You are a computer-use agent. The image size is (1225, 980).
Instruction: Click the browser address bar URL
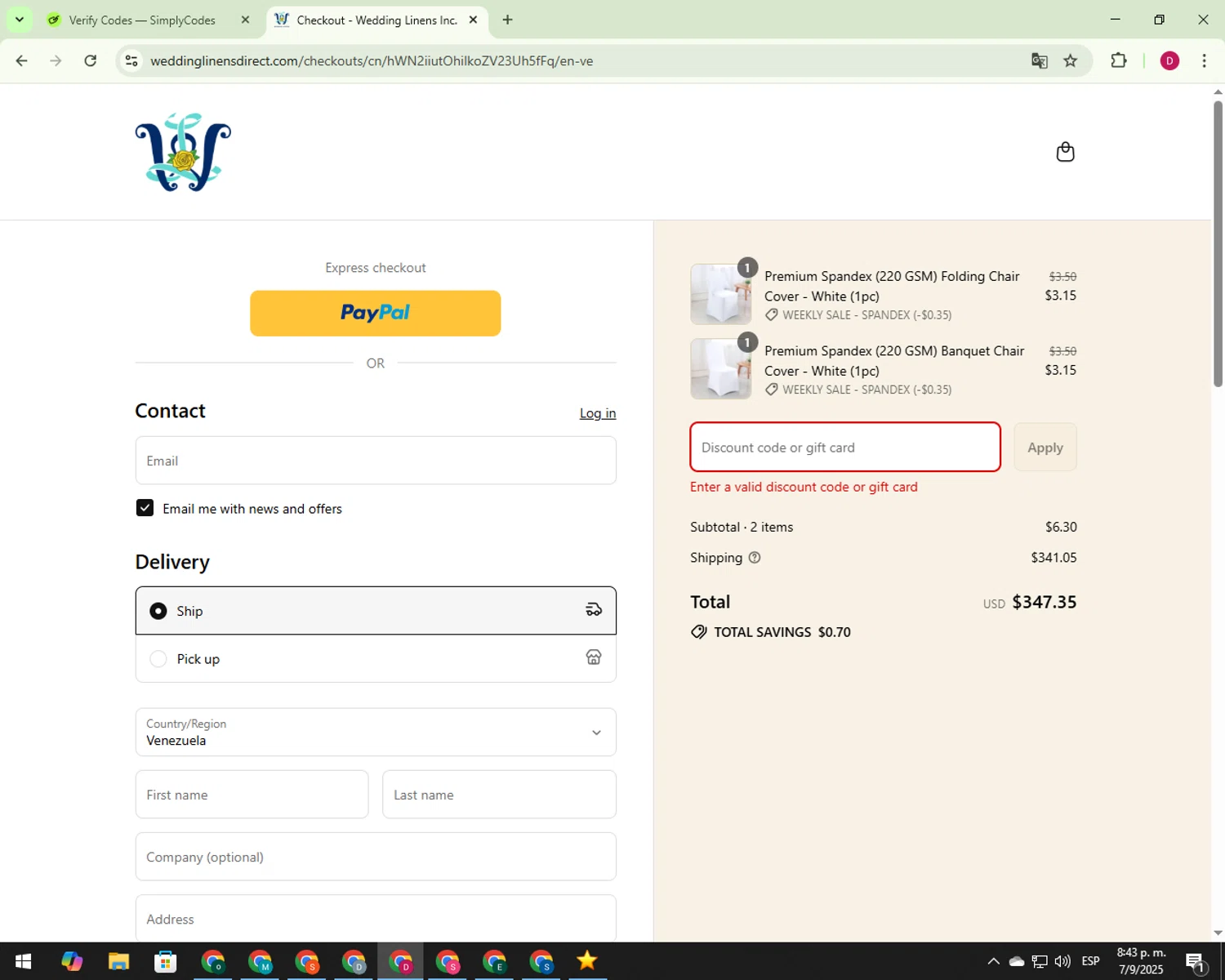(372, 61)
